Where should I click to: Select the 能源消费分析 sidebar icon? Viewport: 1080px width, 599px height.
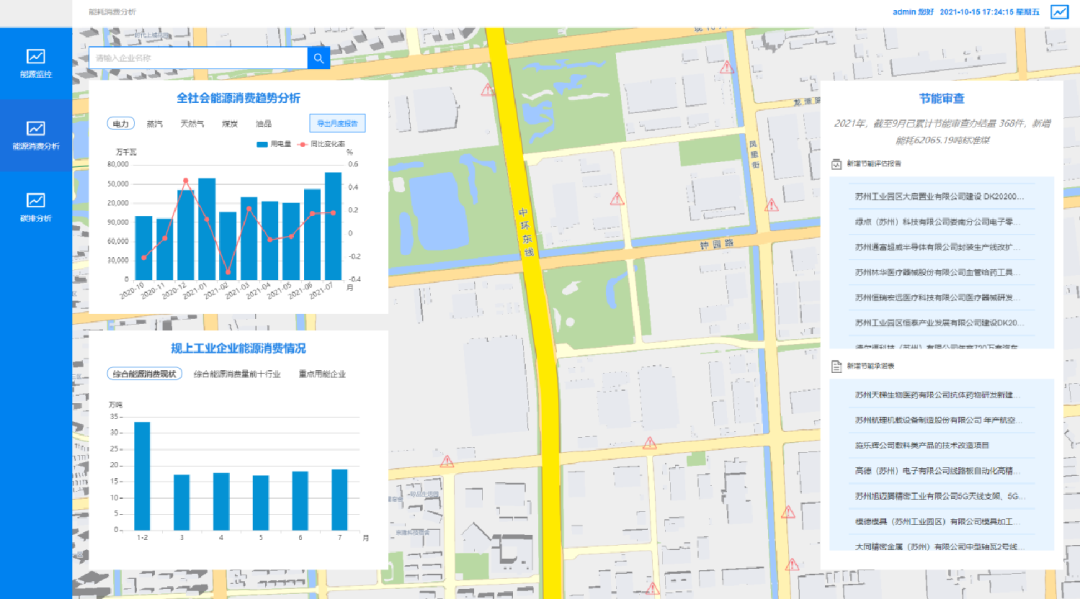(35, 135)
